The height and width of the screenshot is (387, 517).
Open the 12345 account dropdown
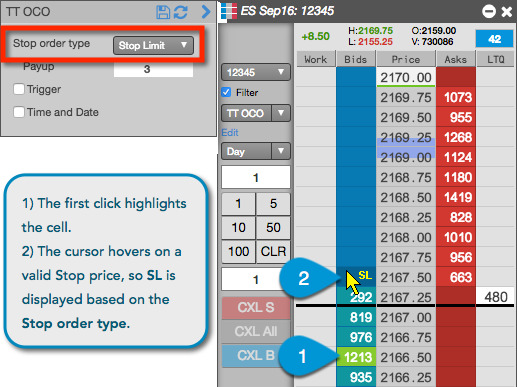256,72
